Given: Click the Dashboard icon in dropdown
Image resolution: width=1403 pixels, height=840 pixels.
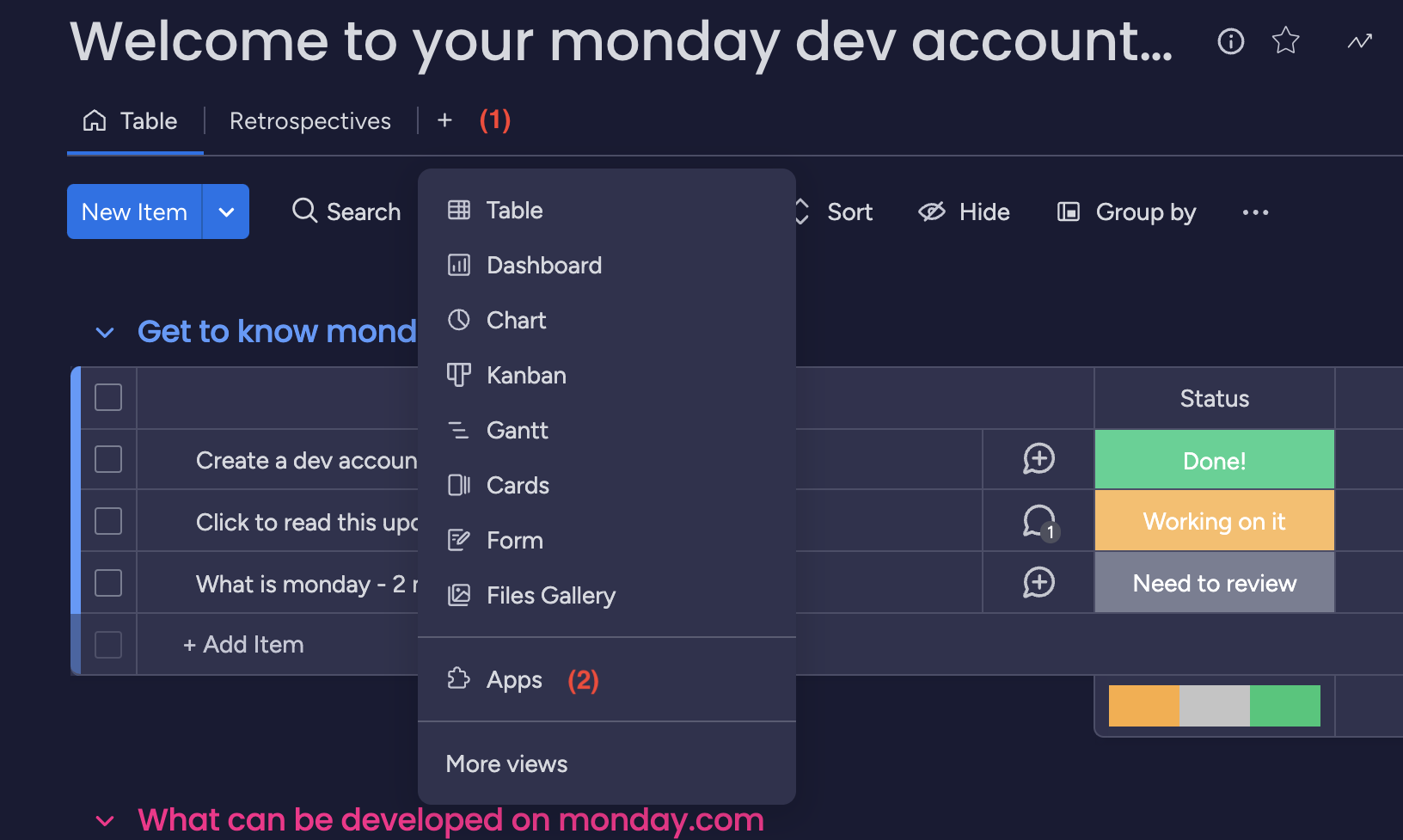Looking at the screenshot, I should coord(459,265).
